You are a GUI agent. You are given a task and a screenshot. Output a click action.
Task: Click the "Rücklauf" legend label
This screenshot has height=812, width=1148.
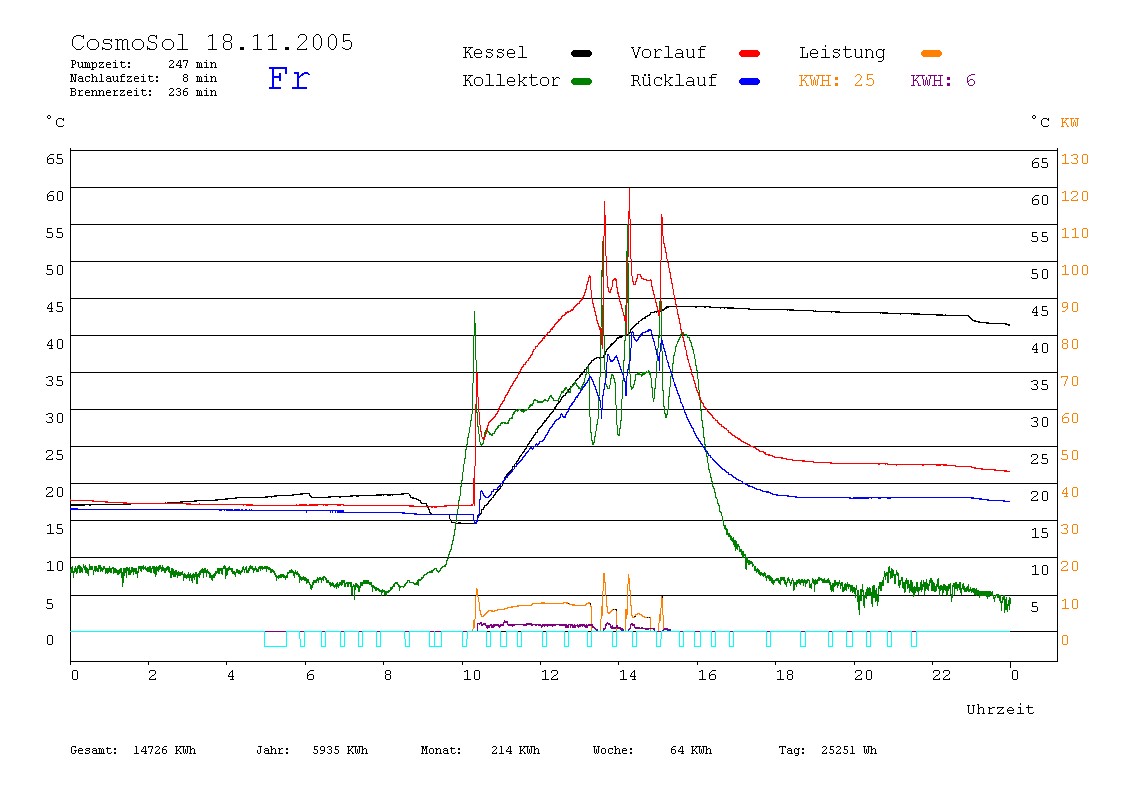674,81
